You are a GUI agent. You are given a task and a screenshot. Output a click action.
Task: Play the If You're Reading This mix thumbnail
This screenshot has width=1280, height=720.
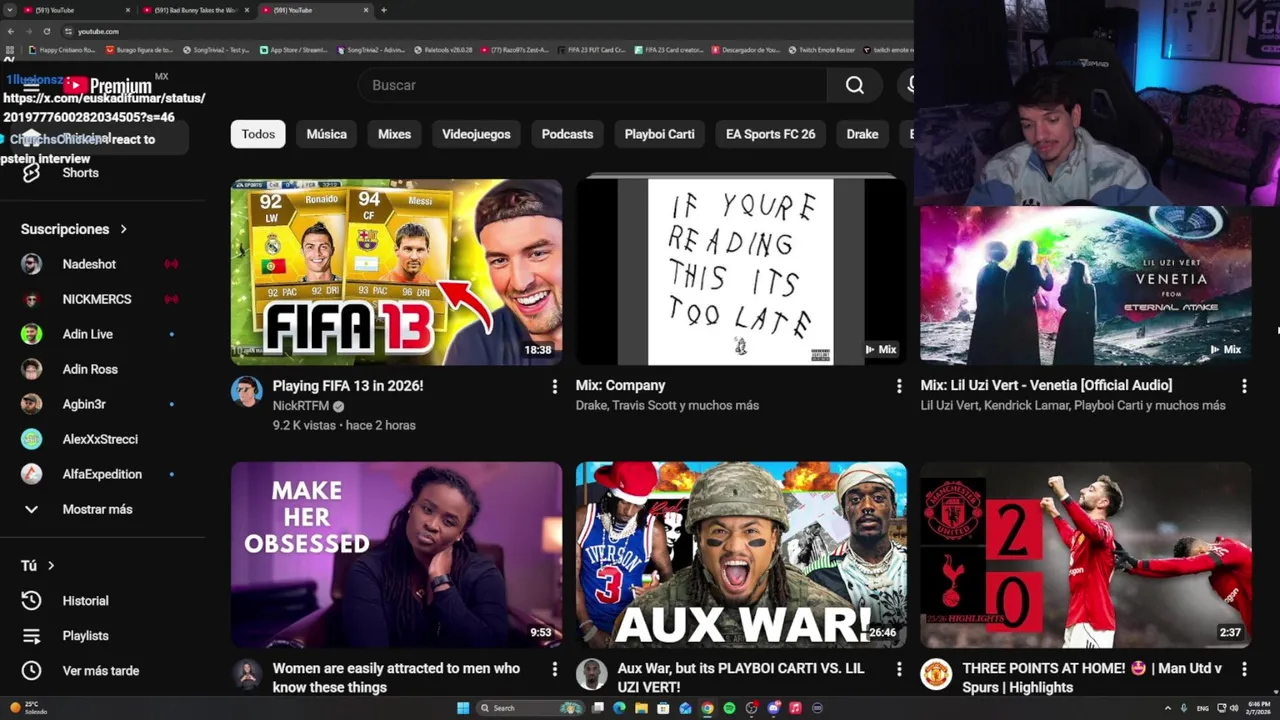point(741,272)
